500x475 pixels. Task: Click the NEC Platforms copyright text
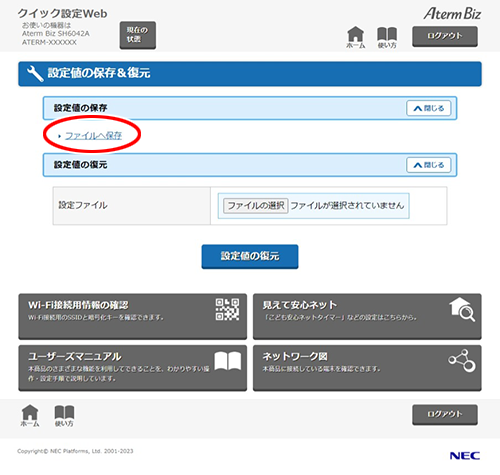pos(75,451)
